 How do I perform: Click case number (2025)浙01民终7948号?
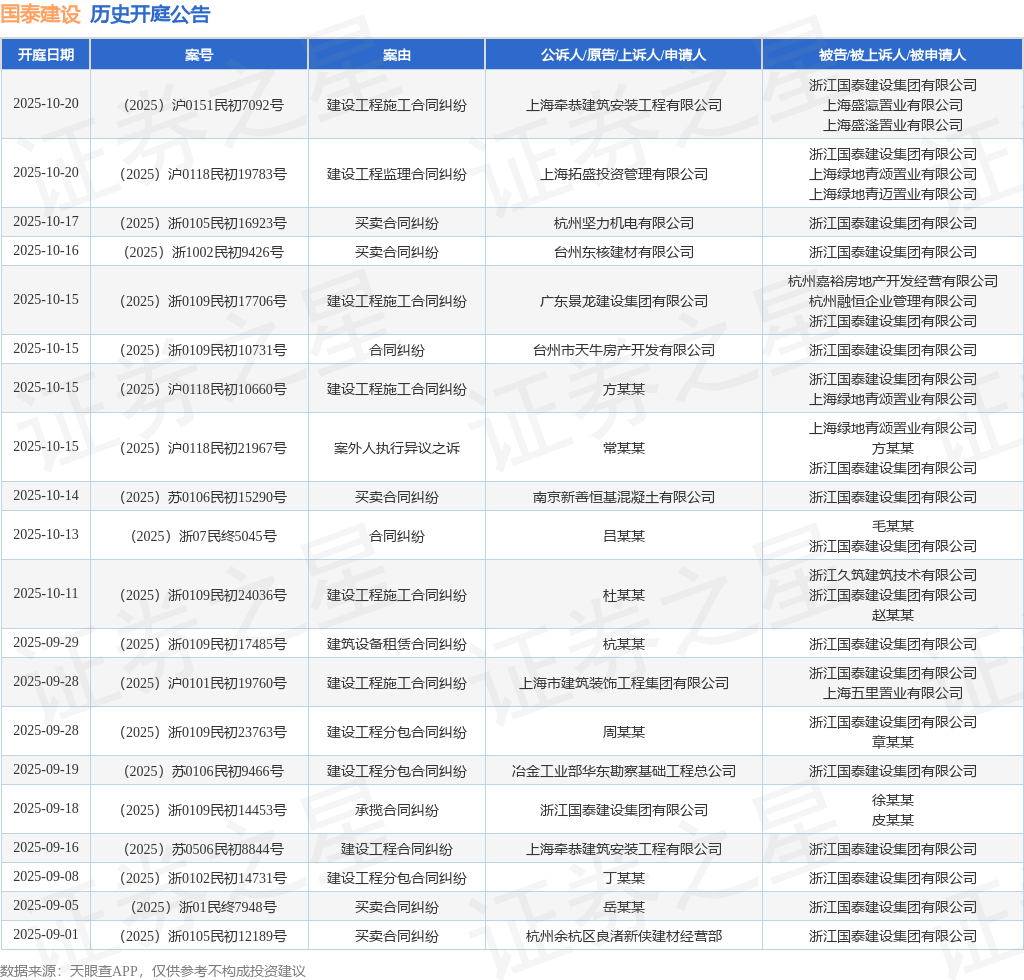tap(204, 907)
